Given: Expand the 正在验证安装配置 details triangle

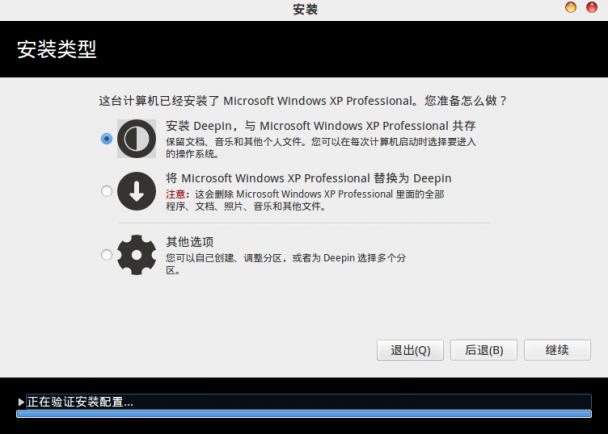Looking at the screenshot, I should tap(21, 402).
